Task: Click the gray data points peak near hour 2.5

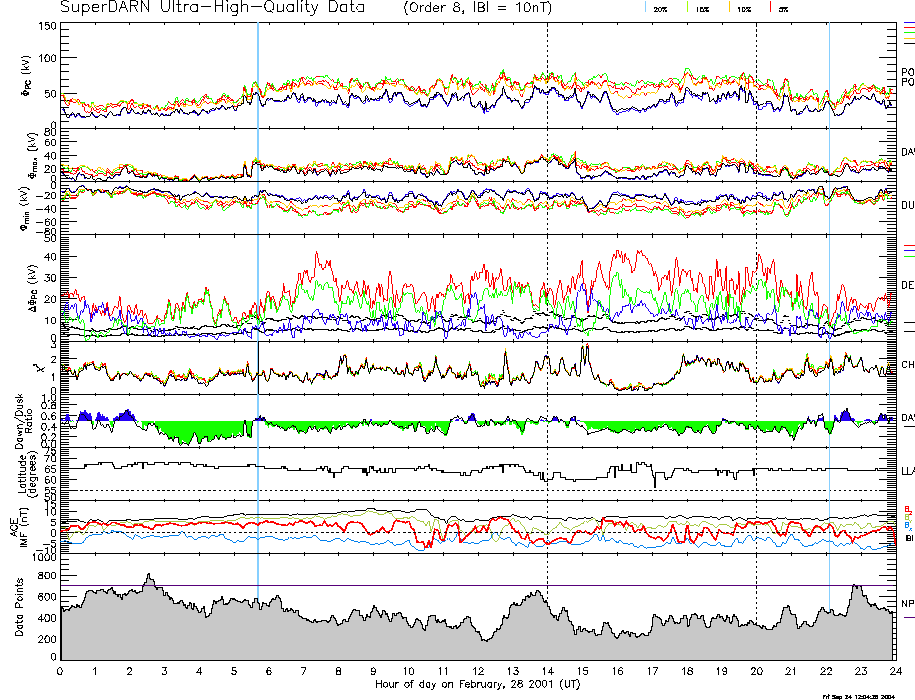Action: (x=148, y=581)
